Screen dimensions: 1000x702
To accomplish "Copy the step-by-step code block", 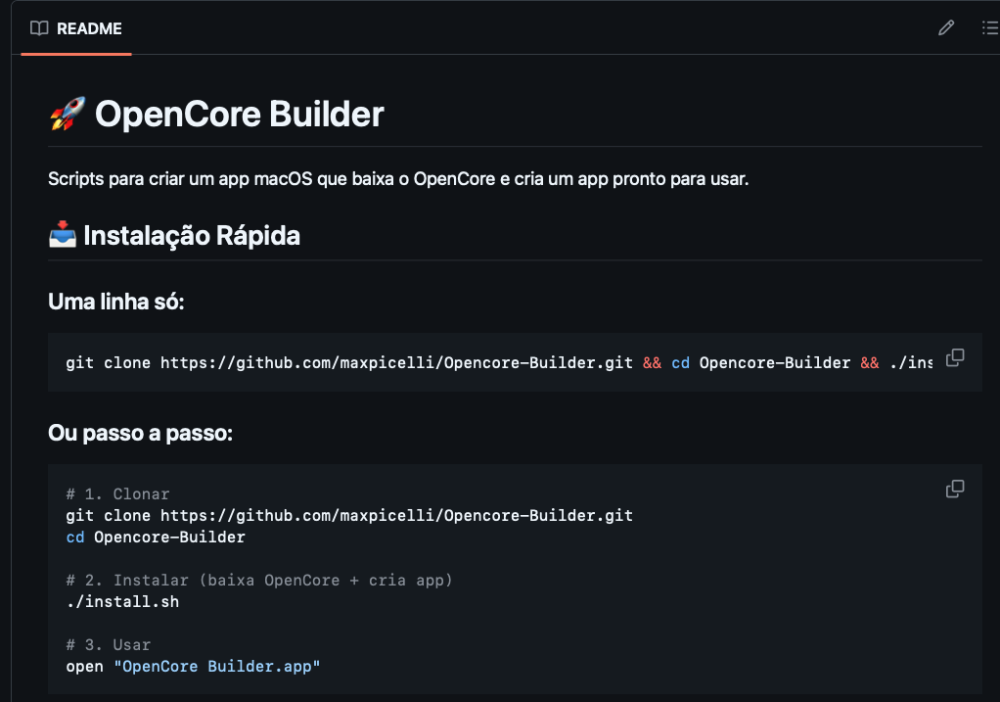I will pos(955,489).
